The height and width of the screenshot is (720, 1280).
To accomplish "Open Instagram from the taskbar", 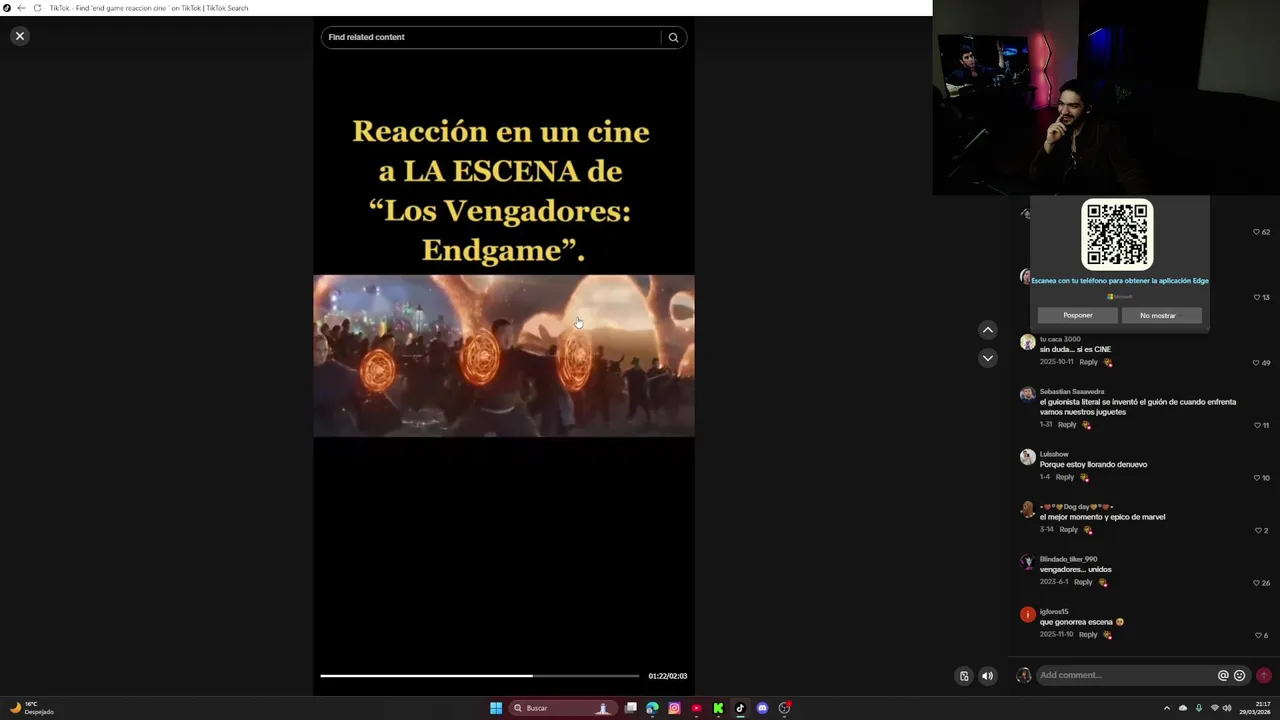I will pyautogui.click(x=674, y=708).
